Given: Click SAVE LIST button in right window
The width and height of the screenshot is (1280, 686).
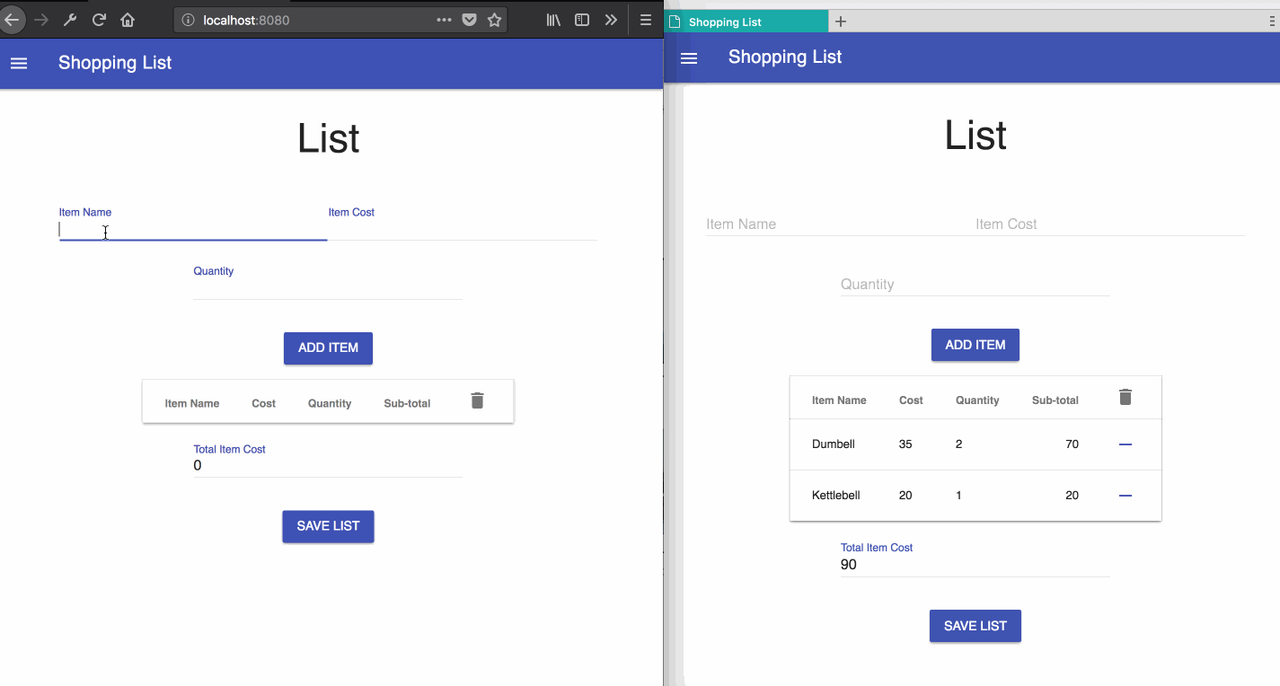Looking at the screenshot, I should click(x=975, y=626).
